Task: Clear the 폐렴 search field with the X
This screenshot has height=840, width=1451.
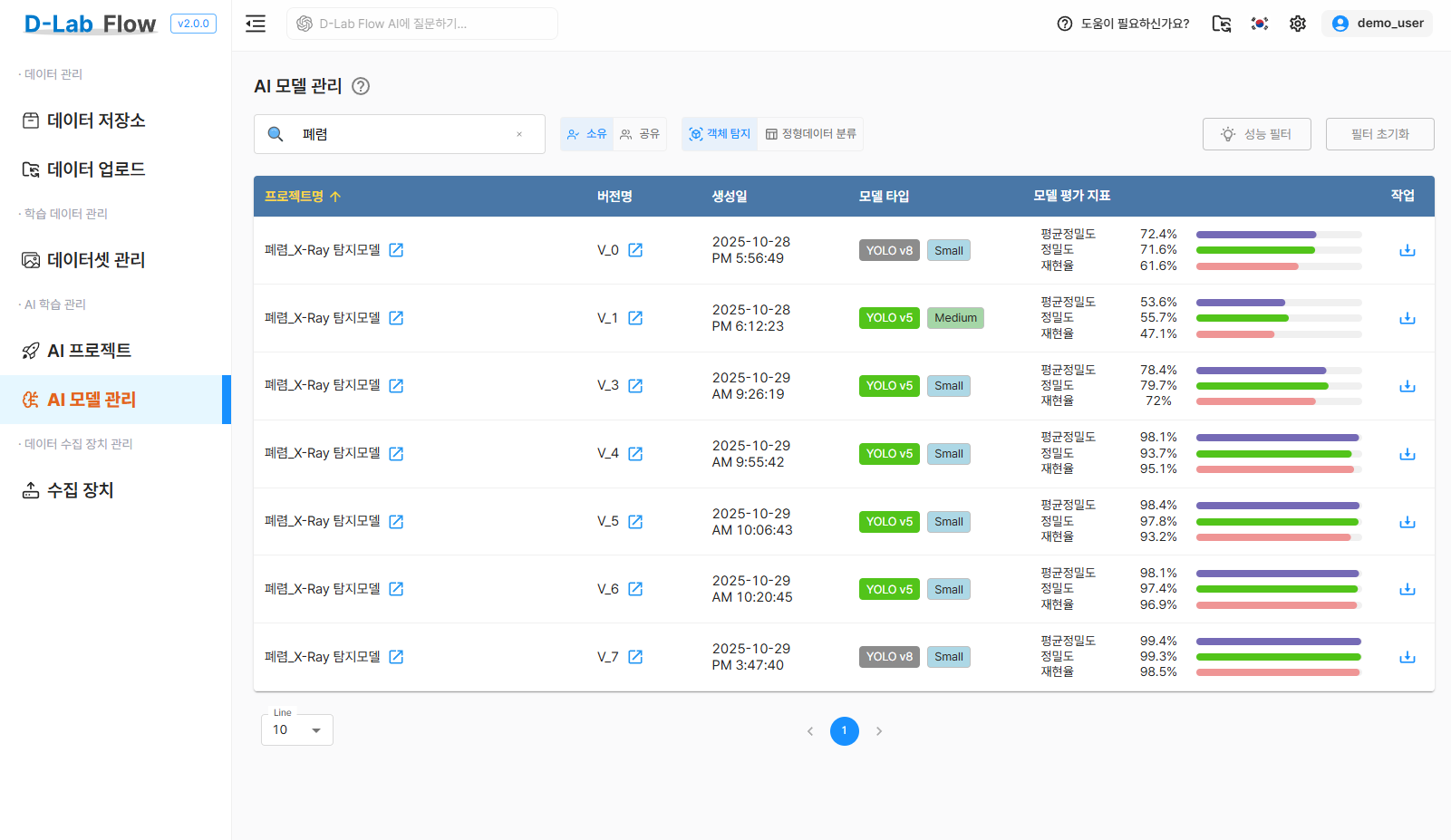Action: point(518,133)
